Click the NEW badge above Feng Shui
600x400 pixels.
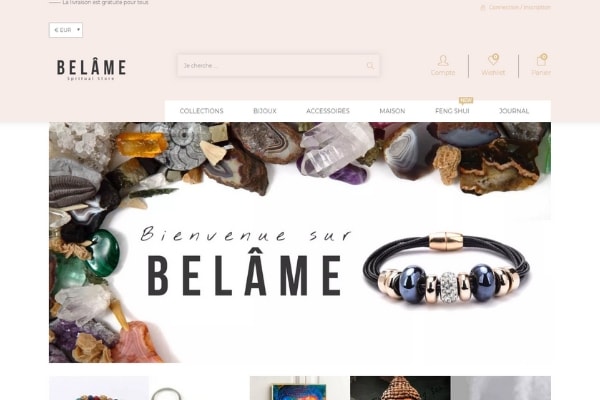click(466, 101)
